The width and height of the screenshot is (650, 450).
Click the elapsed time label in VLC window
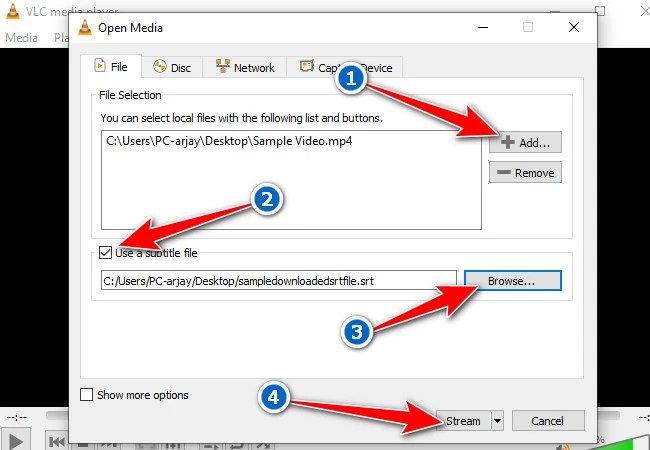click(x=17, y=417)
